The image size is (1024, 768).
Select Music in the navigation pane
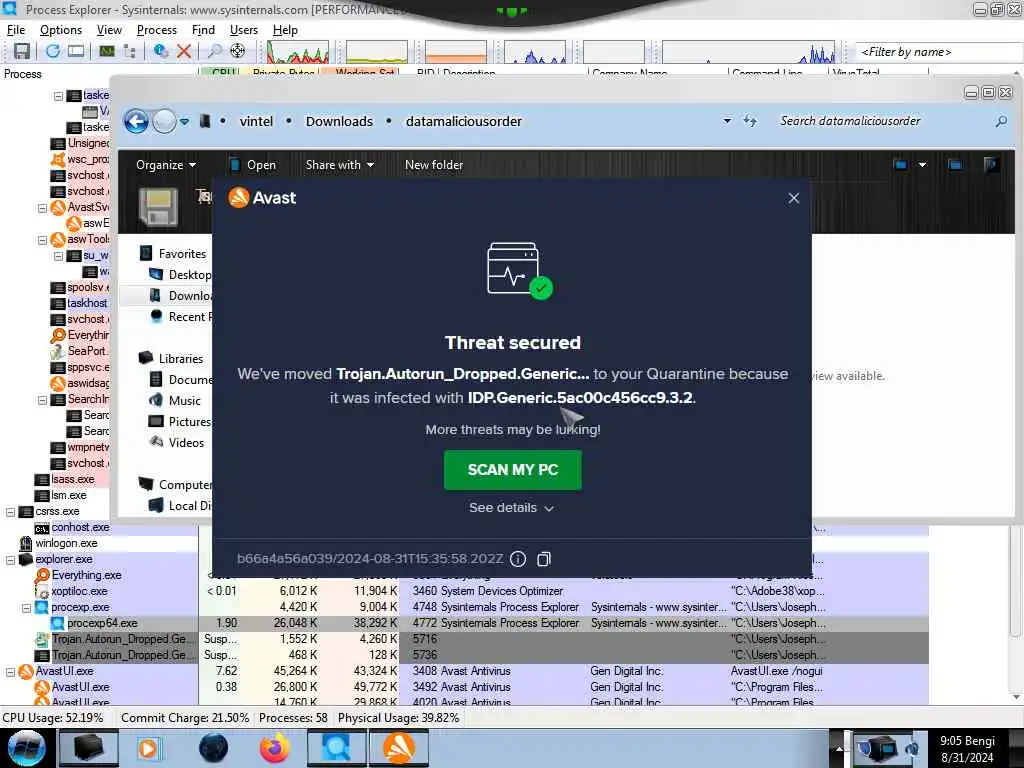click(x=176, y=400)
